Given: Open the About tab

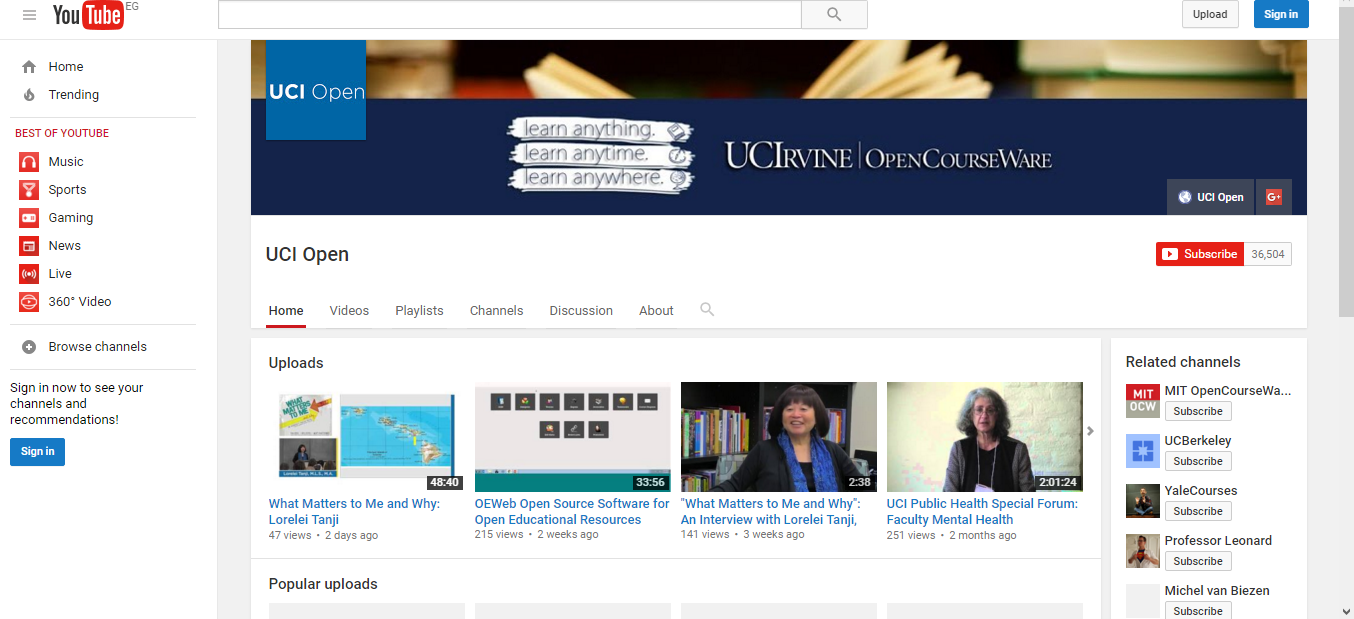Looking at the screenshot, I should pos(656,311).
